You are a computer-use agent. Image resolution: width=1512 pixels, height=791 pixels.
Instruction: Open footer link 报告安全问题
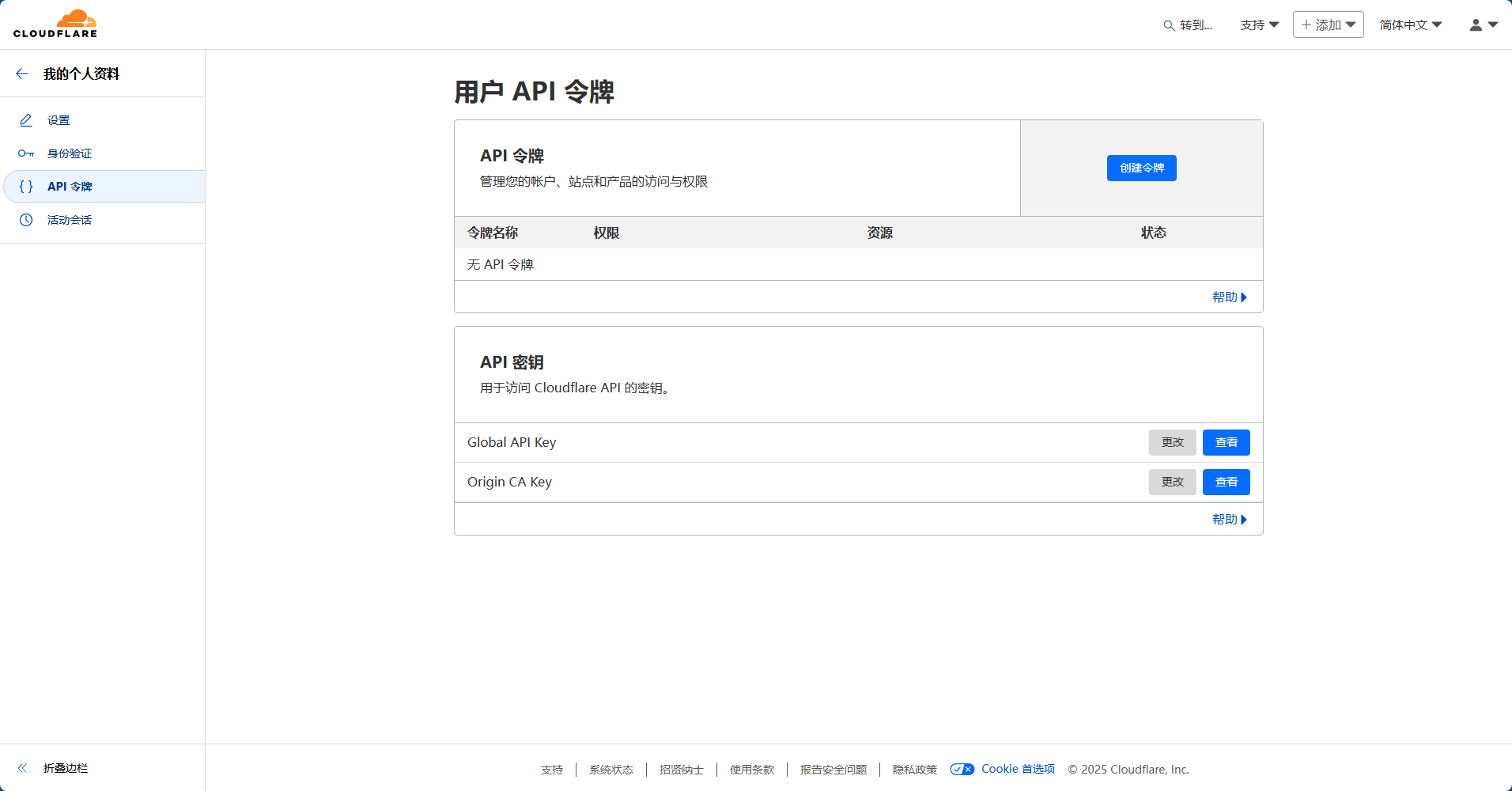(x=833, y=770)
